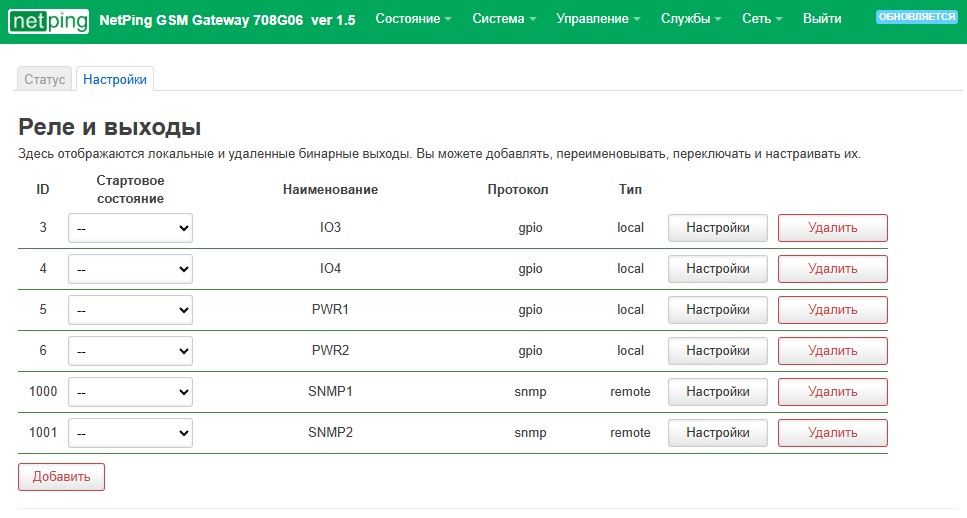Click the NetPing logo
The image size is (967, 518).
[x=48, y=20]
